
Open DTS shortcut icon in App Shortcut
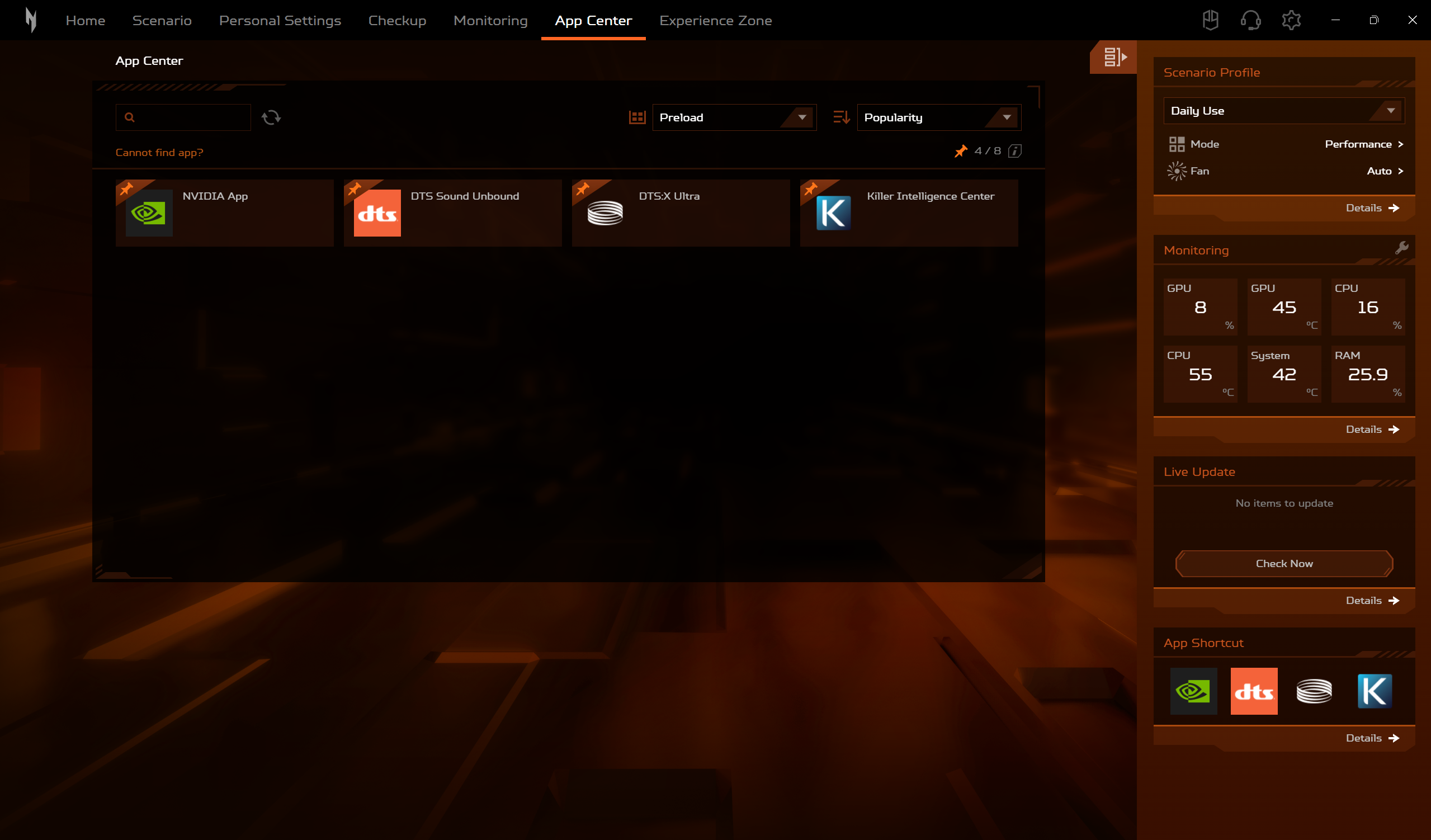1253,691
